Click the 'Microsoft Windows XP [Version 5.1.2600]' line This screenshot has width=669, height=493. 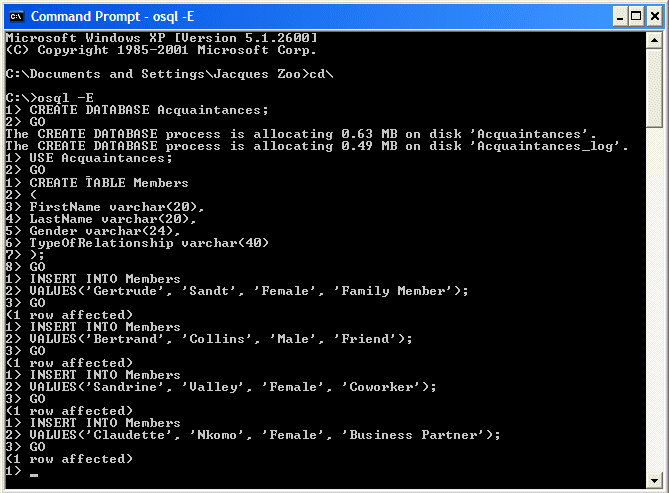coord(162,38)
